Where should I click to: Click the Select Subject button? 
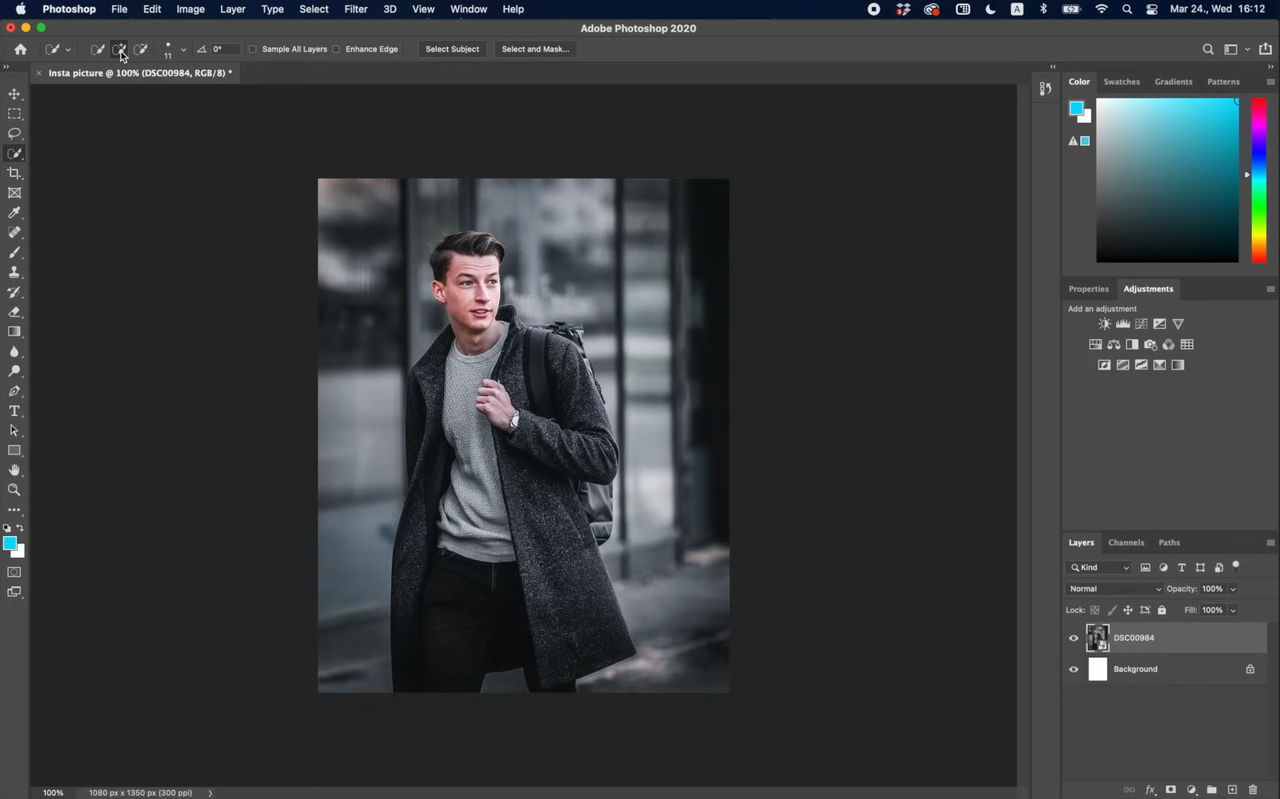452,49
